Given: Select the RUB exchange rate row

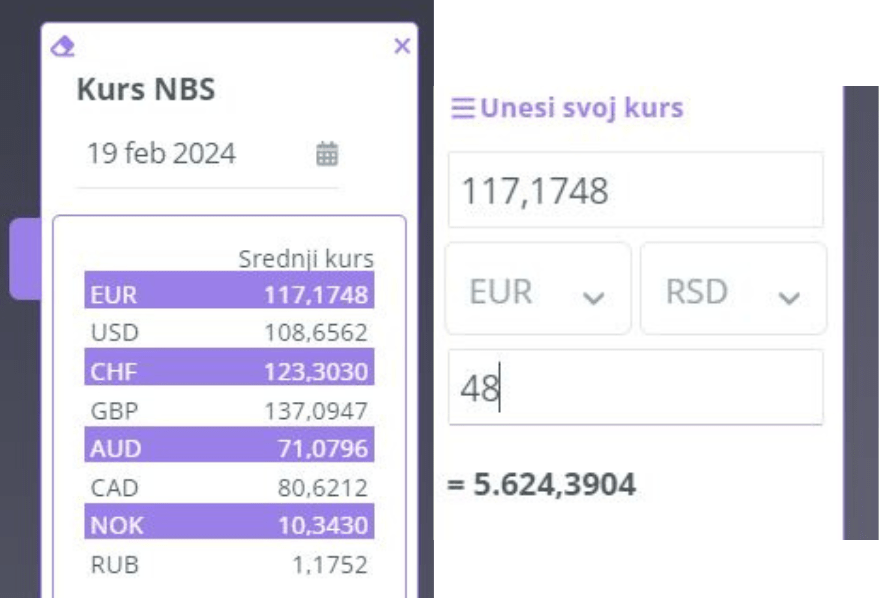Looking at the screenshot, I should click(229, 565).
